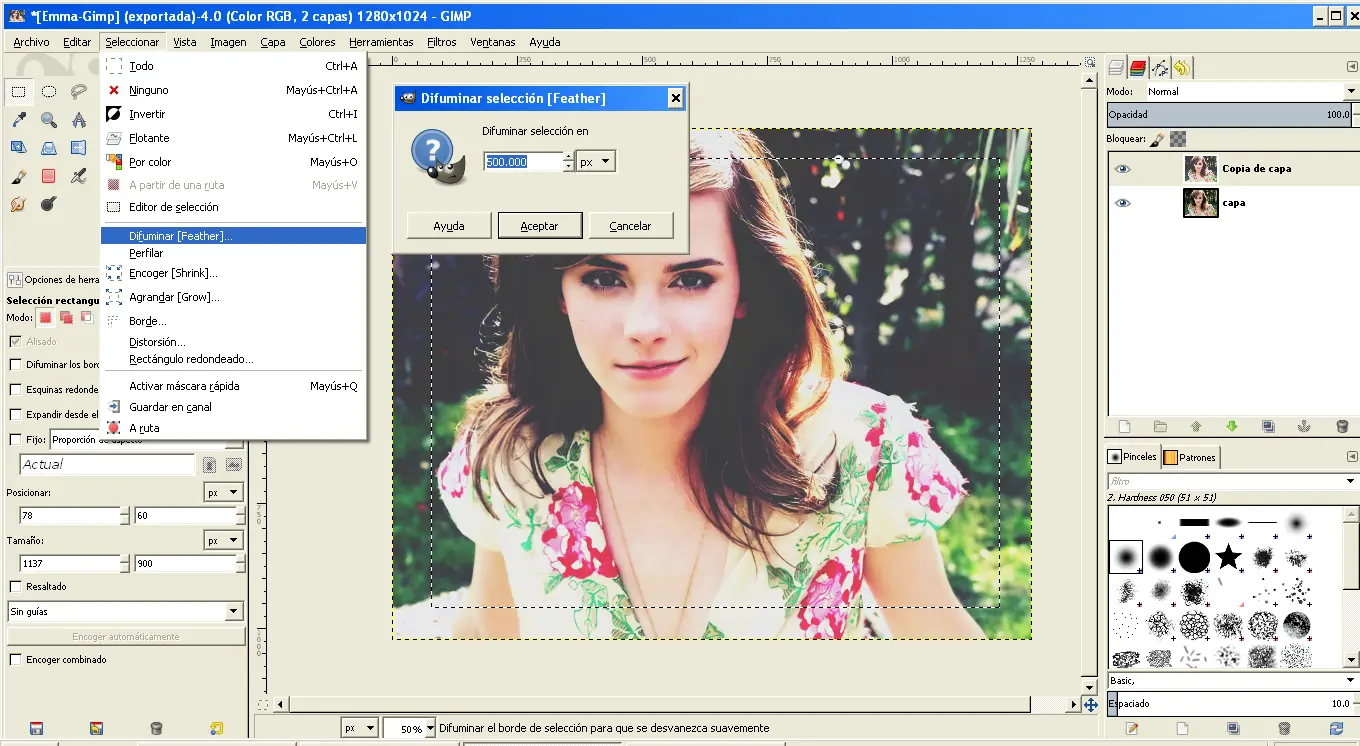Select the Ellipse Select tool

pyautogui.click(x=48, y=92)
